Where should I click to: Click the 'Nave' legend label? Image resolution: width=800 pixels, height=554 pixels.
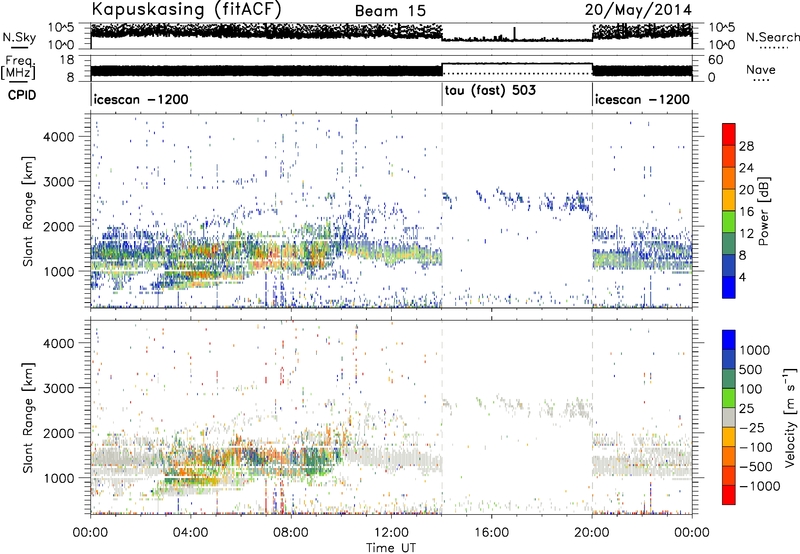761,70
